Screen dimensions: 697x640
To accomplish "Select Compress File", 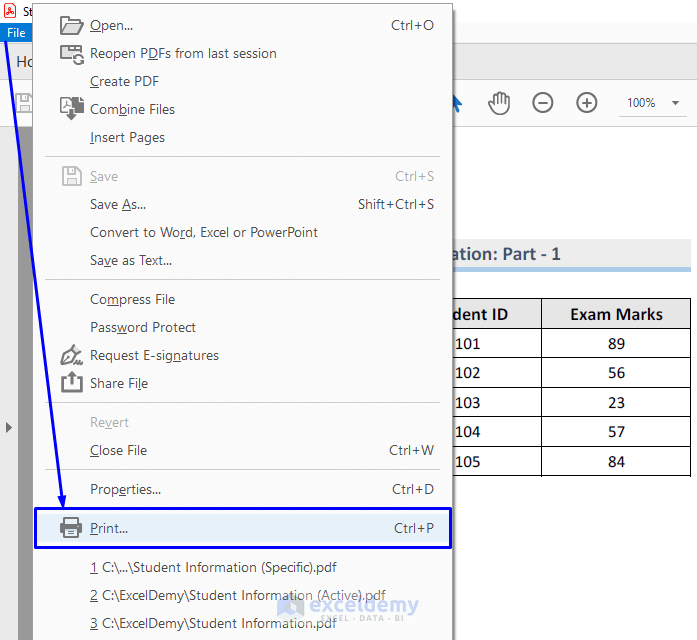I will (243, 300).
